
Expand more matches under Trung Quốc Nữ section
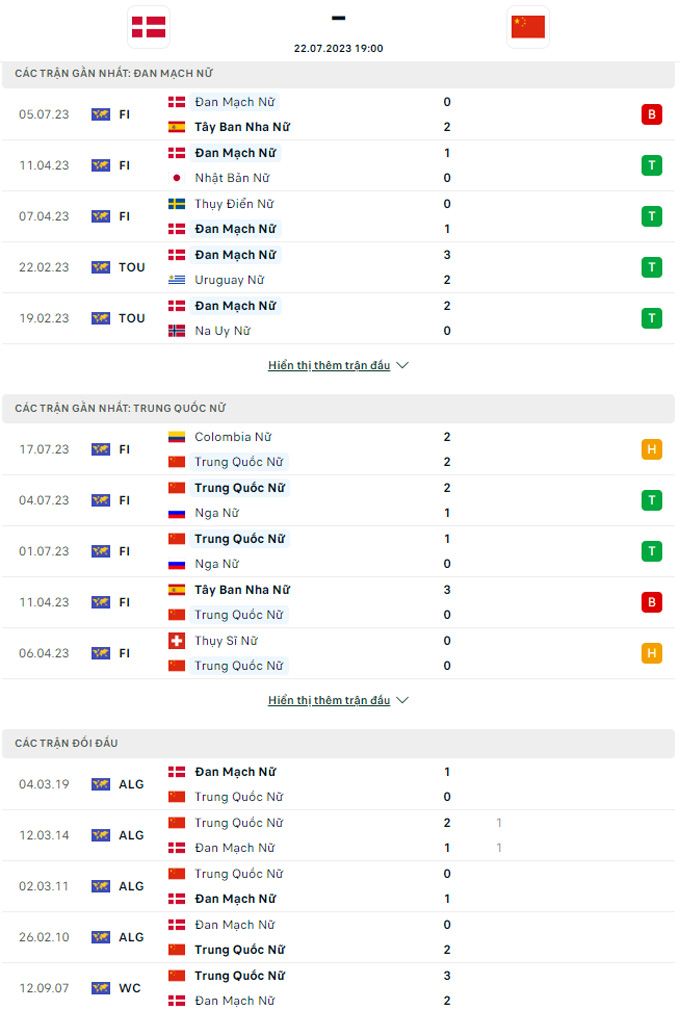(338, 701)
